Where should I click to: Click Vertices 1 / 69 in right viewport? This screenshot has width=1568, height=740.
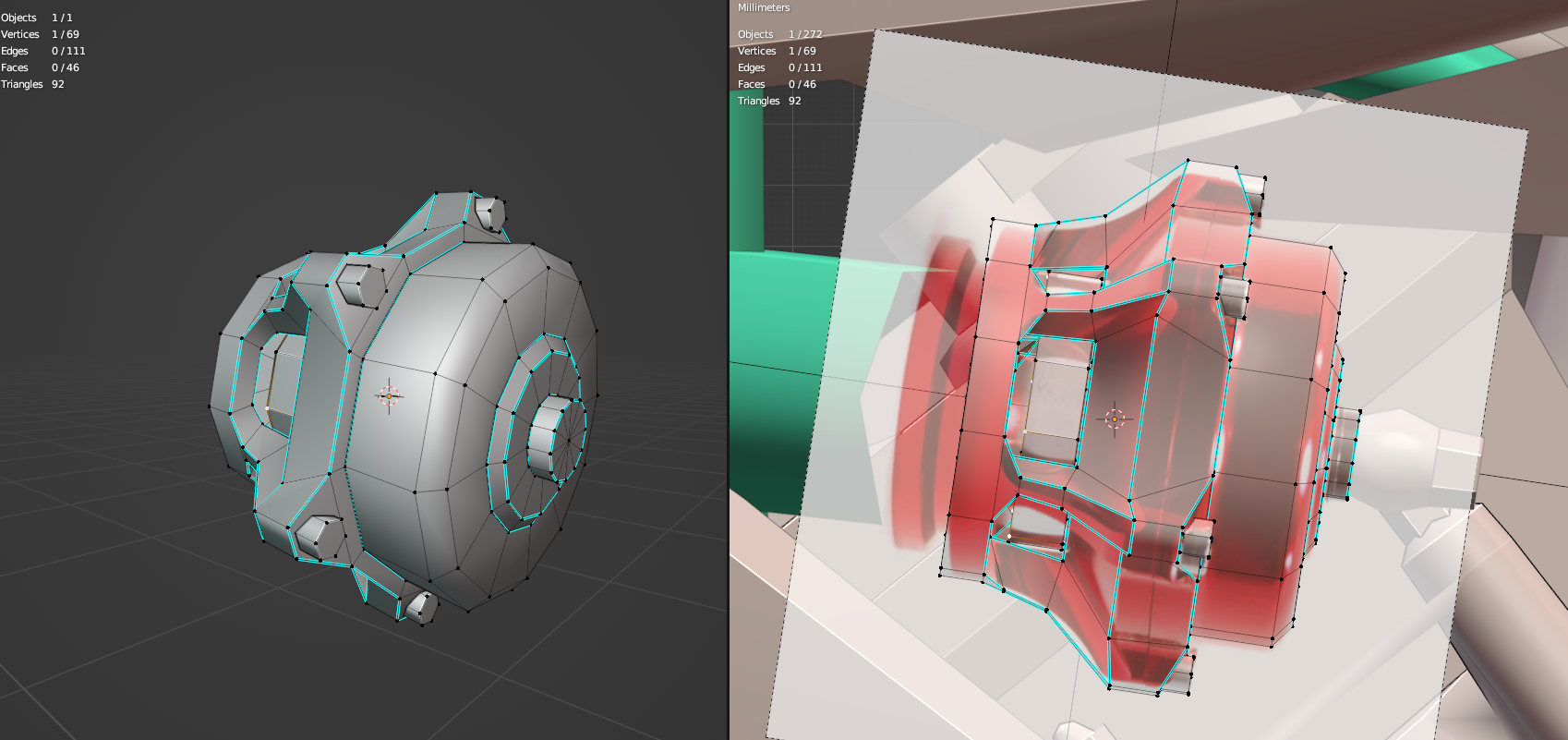[x=778, y=51]
